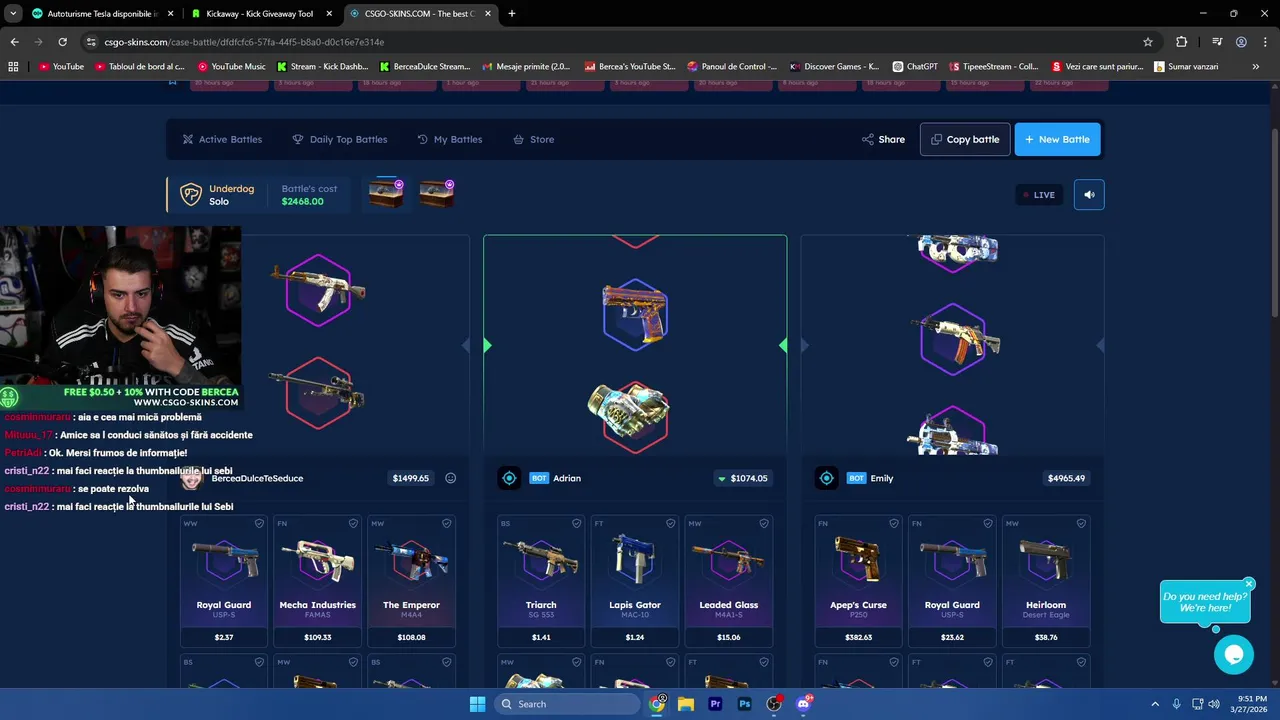The height and width of the screenshot is (720, 1280).
Task: Show more bookmarks chevron
Action: pyautogui.click(x=1256, y=66)
